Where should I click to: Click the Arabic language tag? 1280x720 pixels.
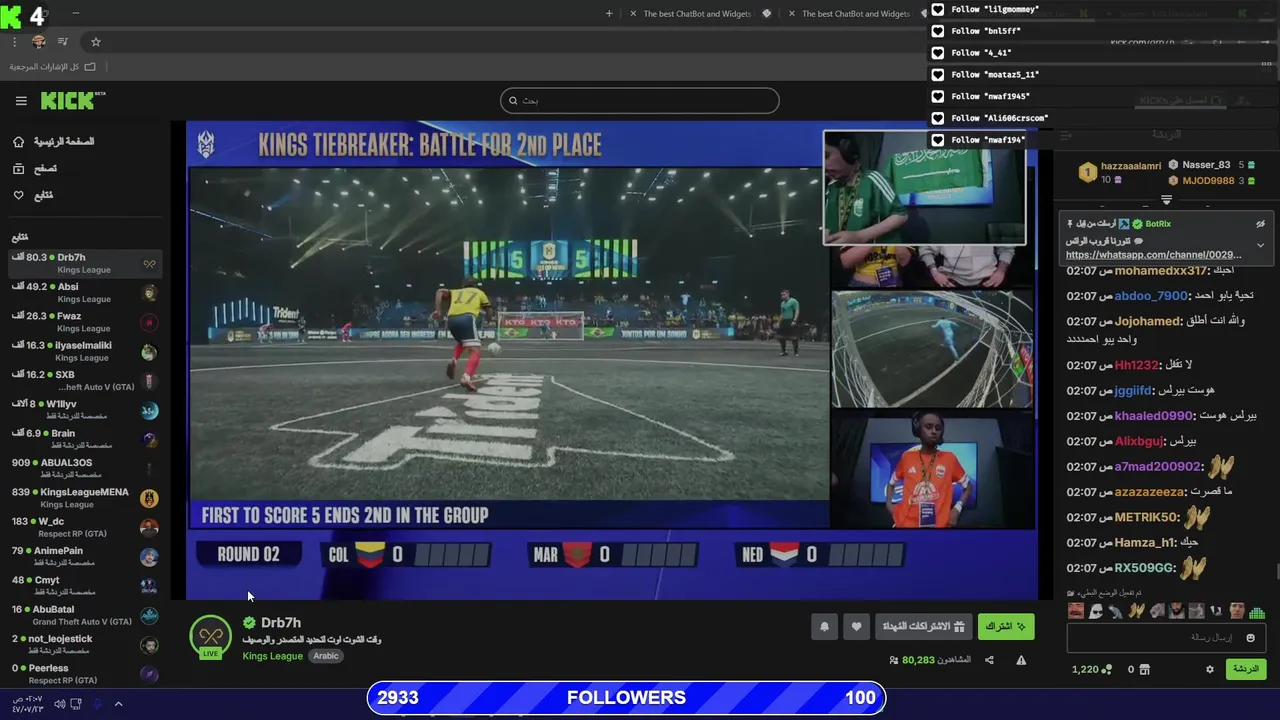click(x=326, y=656)
